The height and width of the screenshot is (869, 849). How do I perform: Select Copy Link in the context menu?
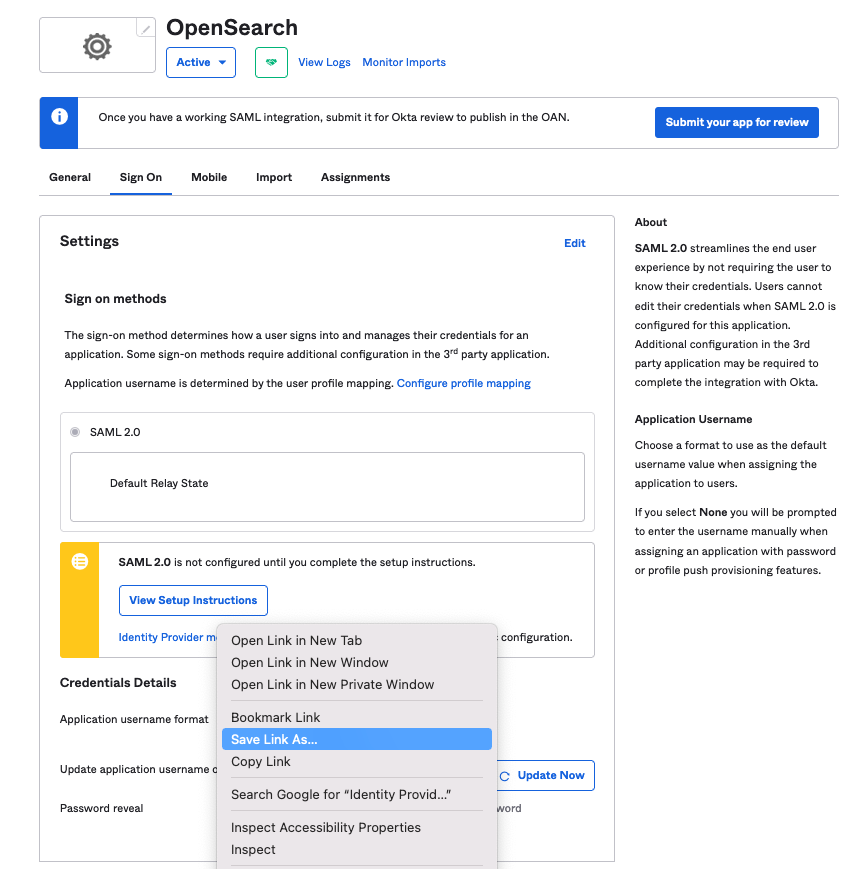(x=259, y=761)
